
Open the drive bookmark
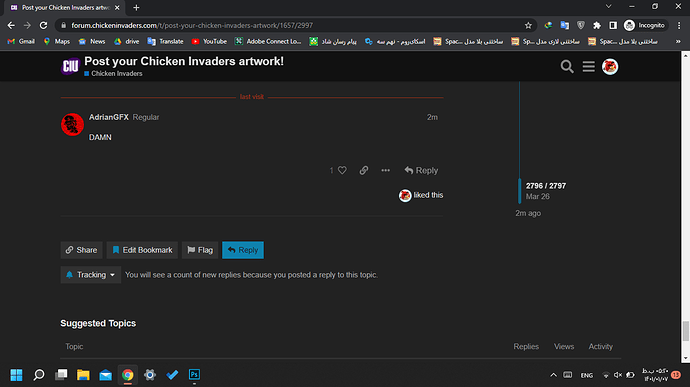point(126,41)
